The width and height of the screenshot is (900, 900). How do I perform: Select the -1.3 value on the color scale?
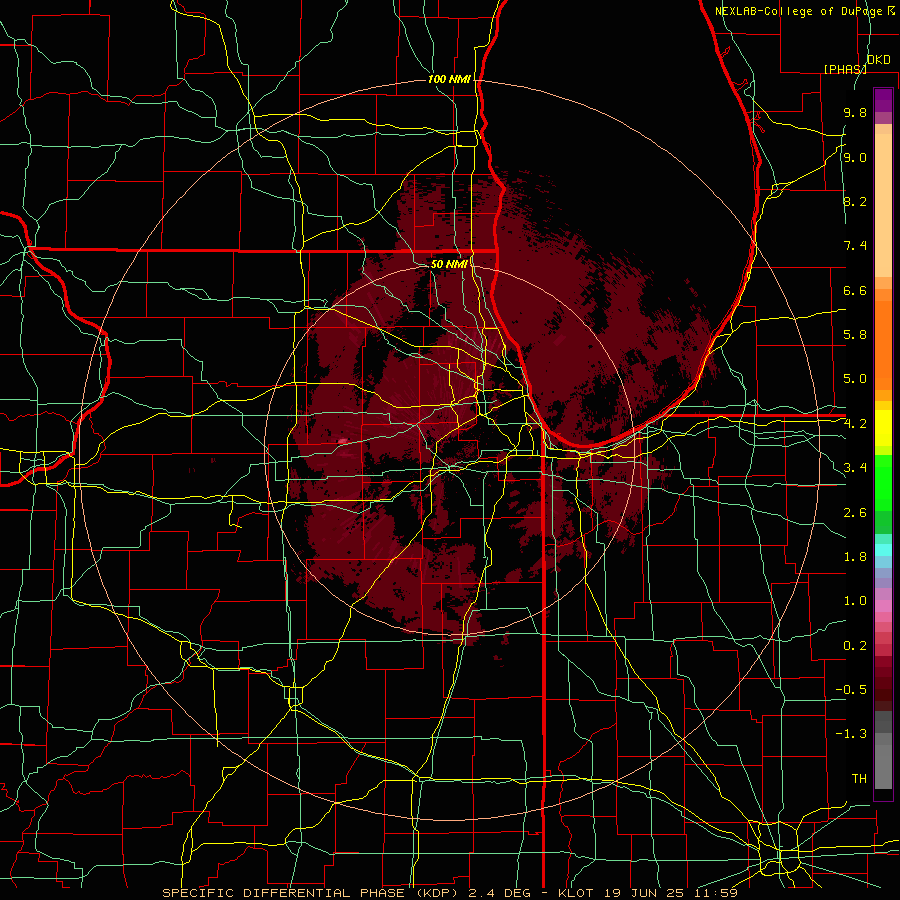click(x=851, y=734)
